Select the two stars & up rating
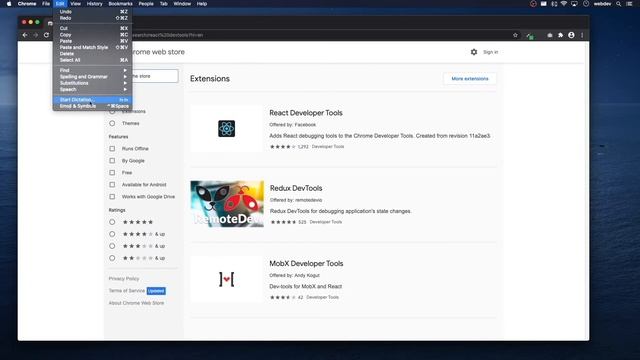This screenshot has height=360, width=640. pyautogui.click(x=112, y=258)
